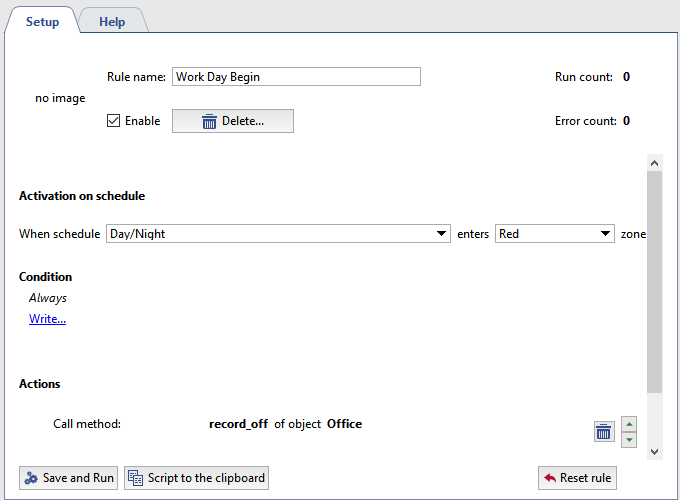Uncheck the Enable checkbox
The height and width of the screenshot is (500, 680).
(114, 121)
